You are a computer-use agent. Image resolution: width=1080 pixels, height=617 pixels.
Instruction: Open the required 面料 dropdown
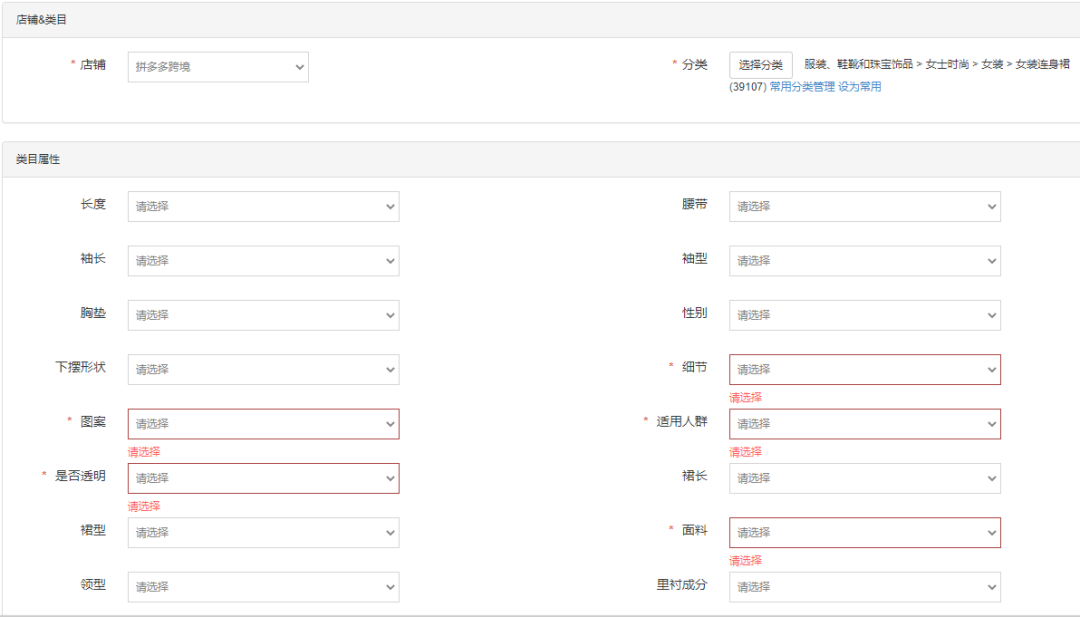point(864,532)
